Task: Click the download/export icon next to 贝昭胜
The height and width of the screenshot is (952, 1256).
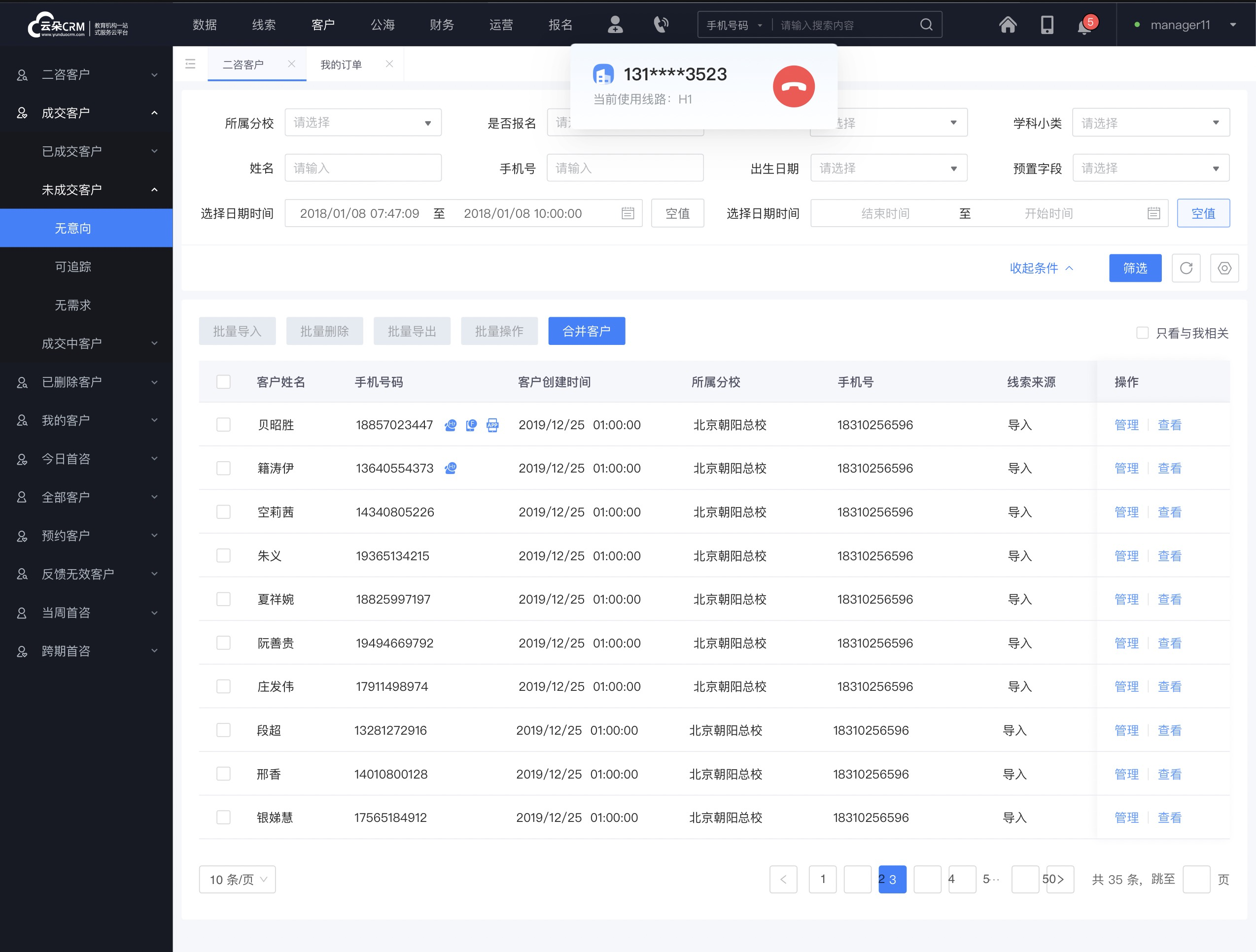Action: 491,424
